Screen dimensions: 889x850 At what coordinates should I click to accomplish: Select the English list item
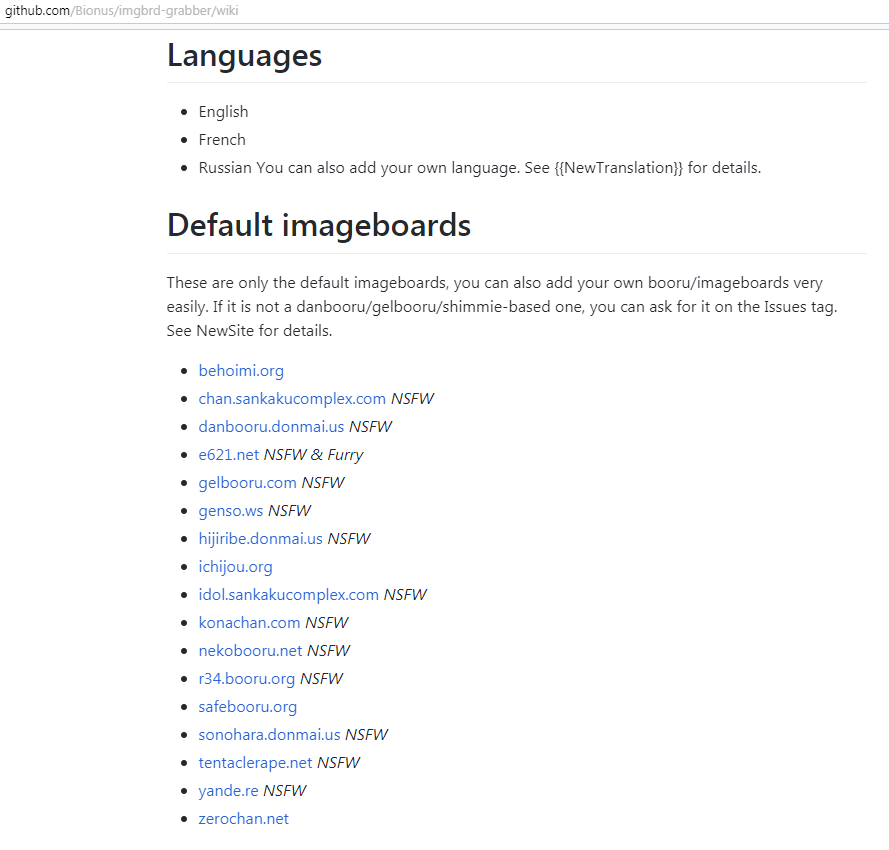[x=223, y=112]
